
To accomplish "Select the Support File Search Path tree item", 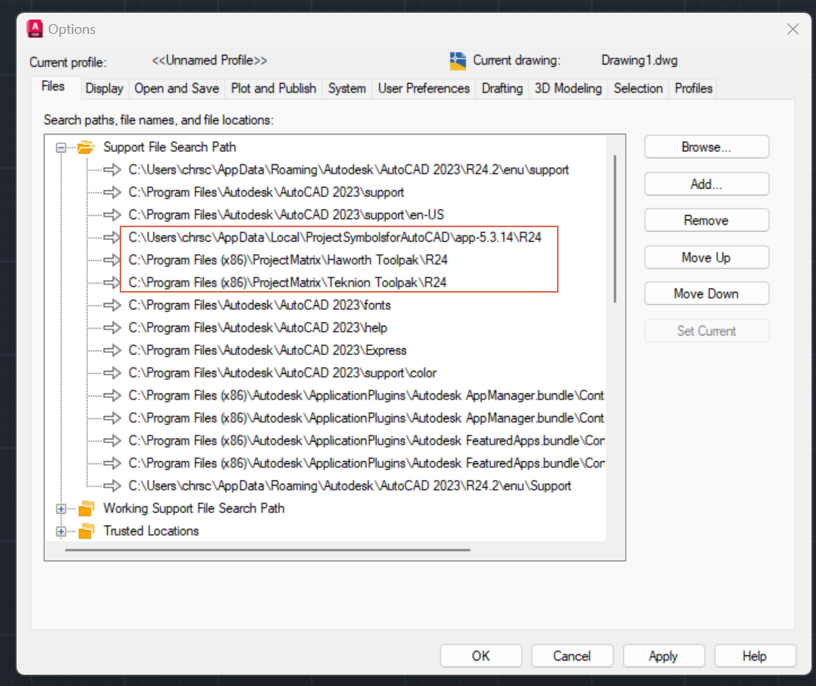I will [170, 147].
